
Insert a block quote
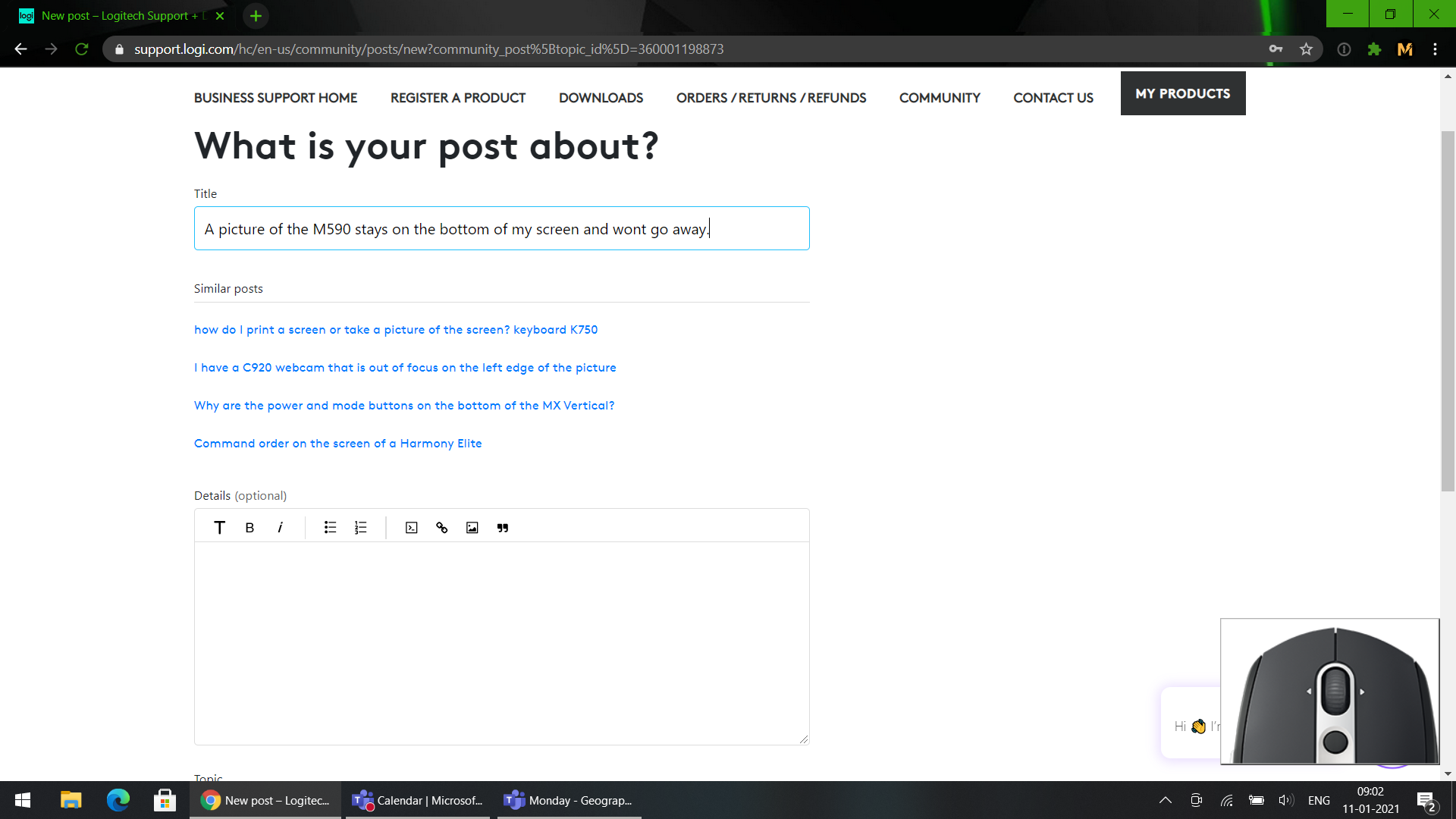coord(503,528)
